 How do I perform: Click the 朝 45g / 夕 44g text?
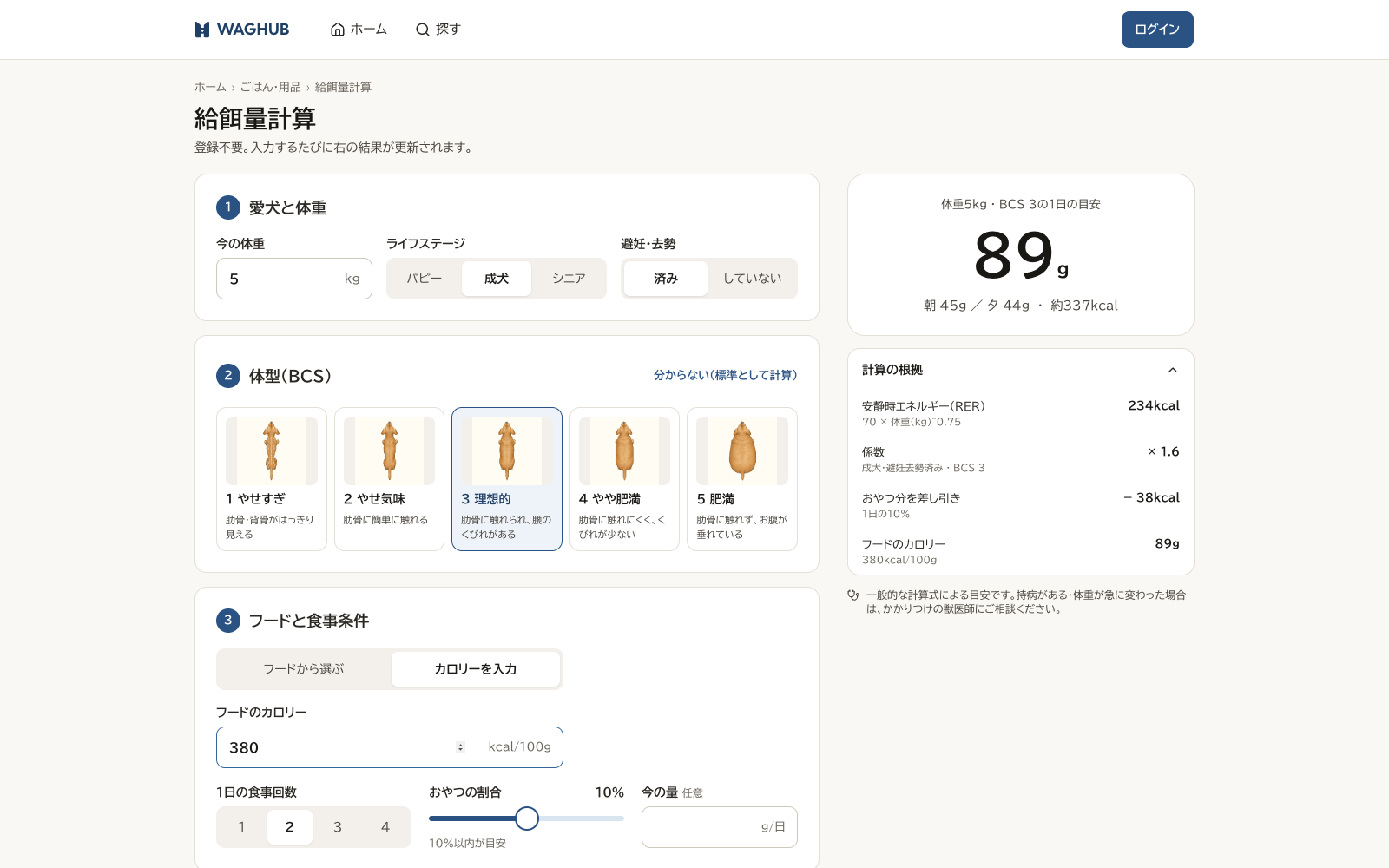pos(977,306)
